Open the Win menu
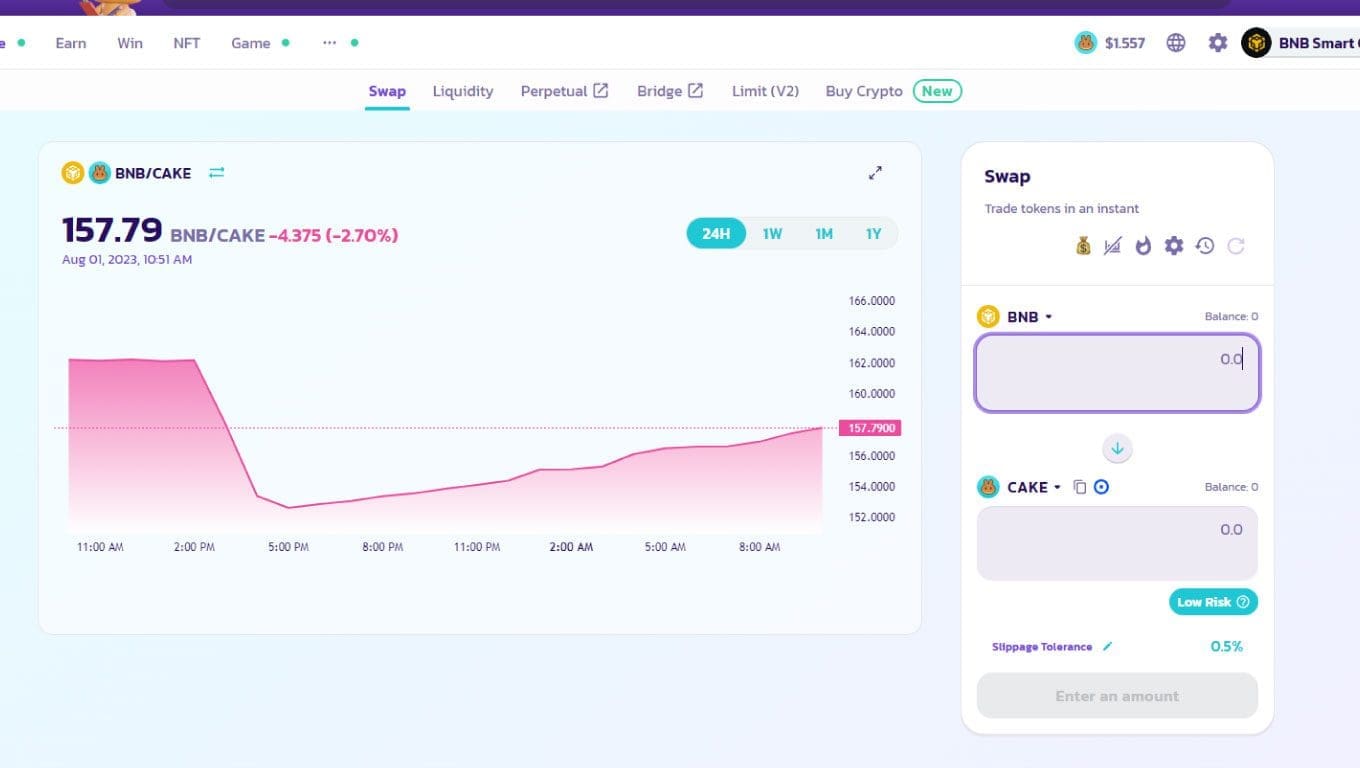1360x768 pixels. (x=130, y=43)
